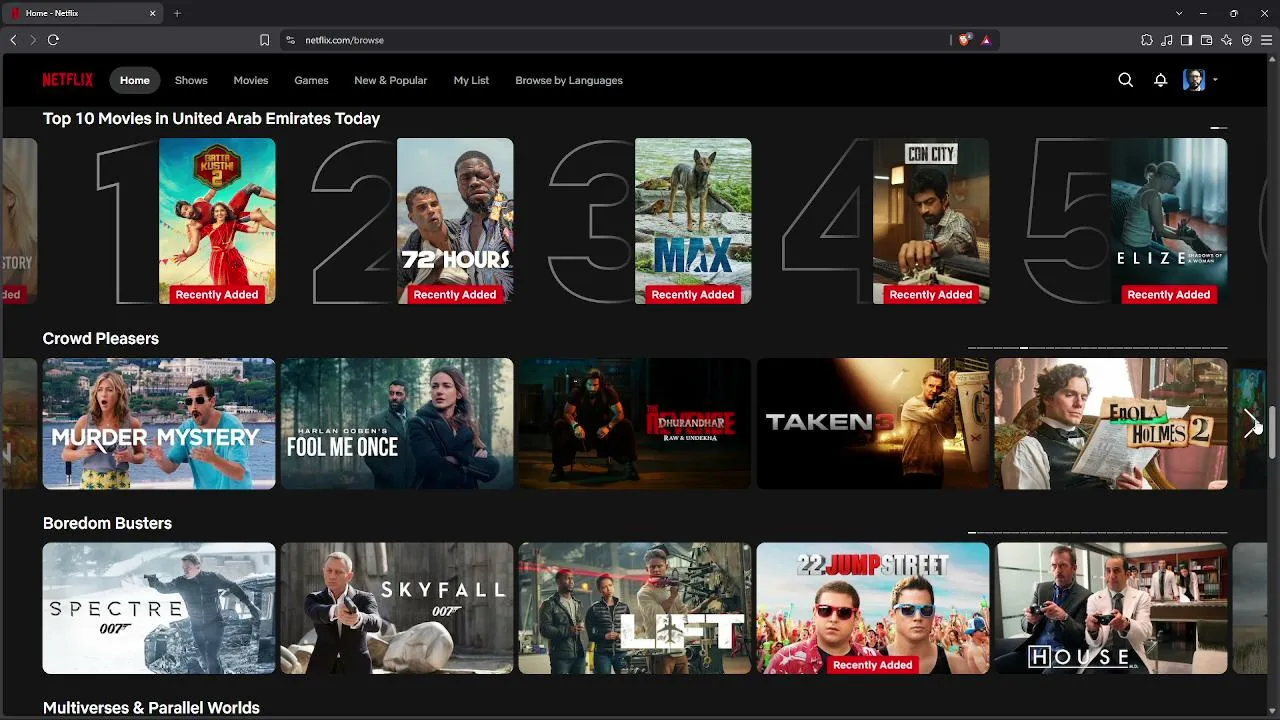Go to Netflix Home
The width and height of the screenshot is (1280, 720).
pos(135,80)
